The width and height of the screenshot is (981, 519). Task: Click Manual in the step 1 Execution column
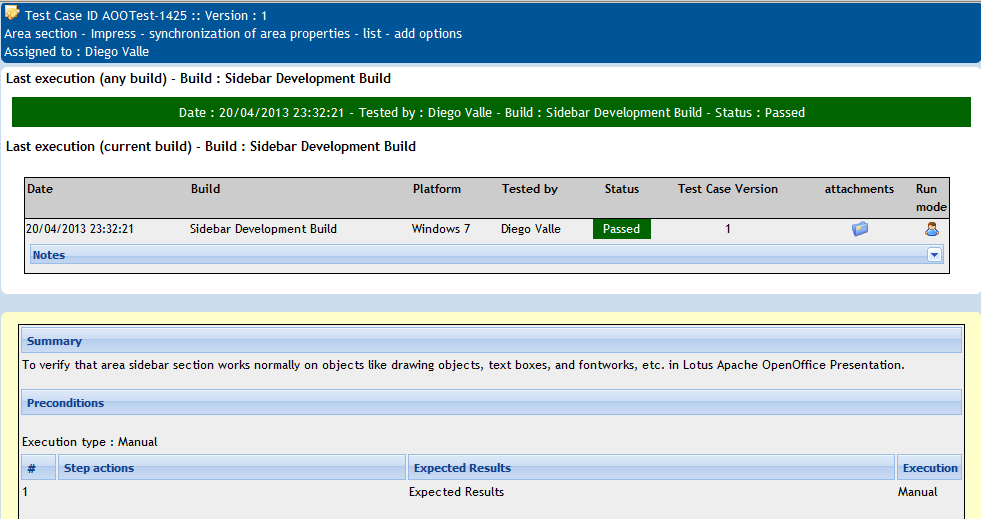(x=917, y=492)
